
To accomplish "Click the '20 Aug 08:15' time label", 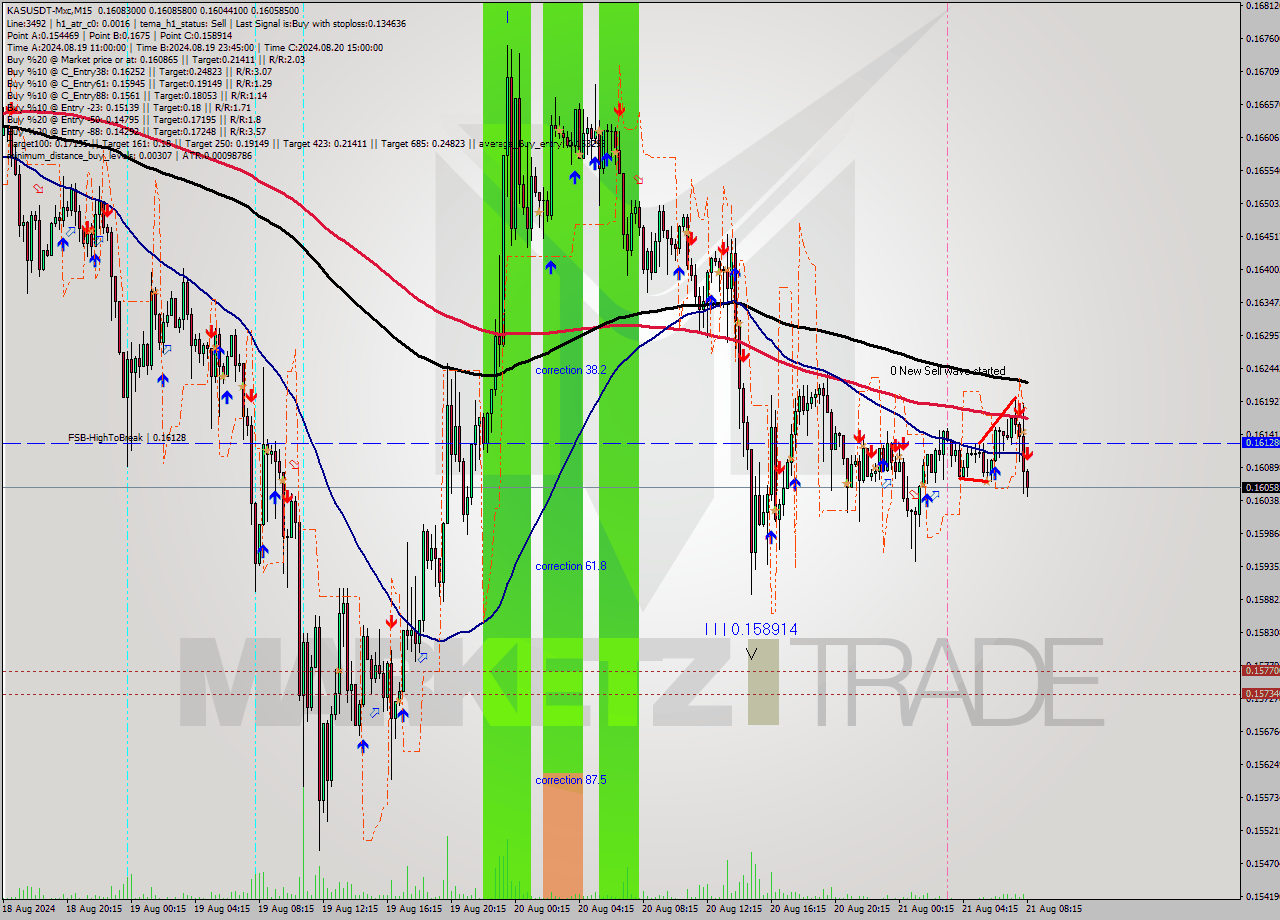I will (x=670, y=909).
